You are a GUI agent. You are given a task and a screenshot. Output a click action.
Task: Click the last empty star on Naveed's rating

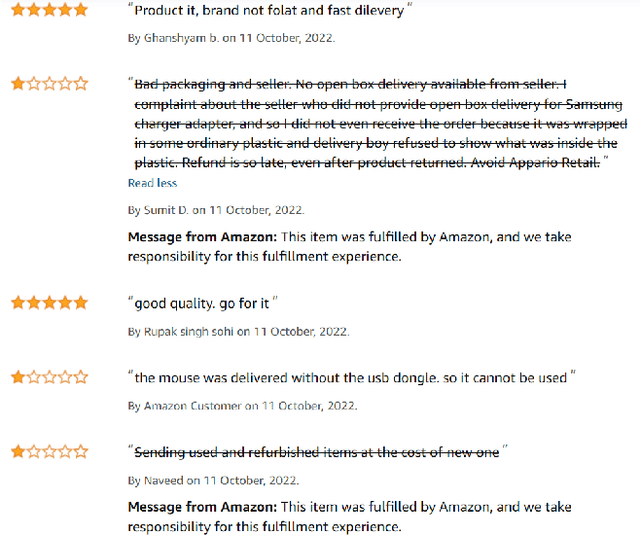(81, 452)
